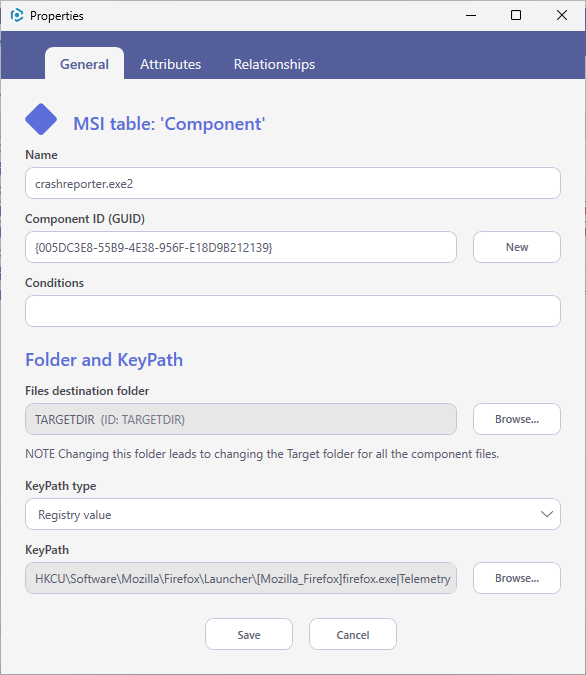586x675 pixels.
Task: Save the component properties
Action: tap(249, 634)
